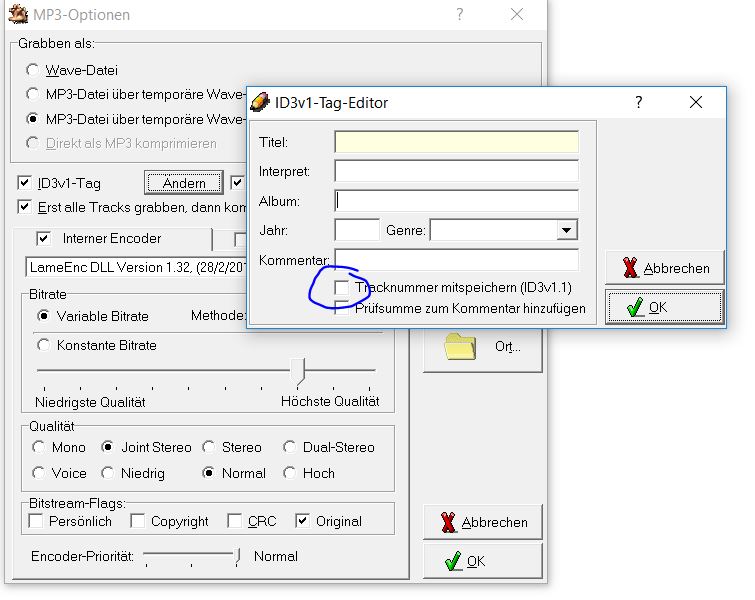This screenshot has width=755, height=600.
Task: Click the MP3-Optionen window app icon
Action: pos(18,14)
